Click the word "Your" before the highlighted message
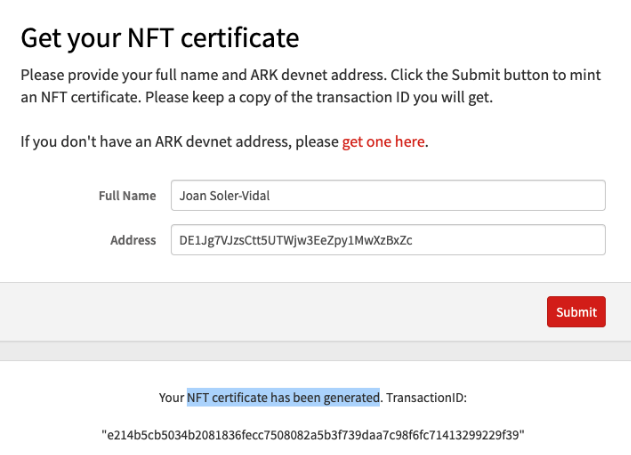The width and height of the screenshot is (631, 455). tap(171, 398)
